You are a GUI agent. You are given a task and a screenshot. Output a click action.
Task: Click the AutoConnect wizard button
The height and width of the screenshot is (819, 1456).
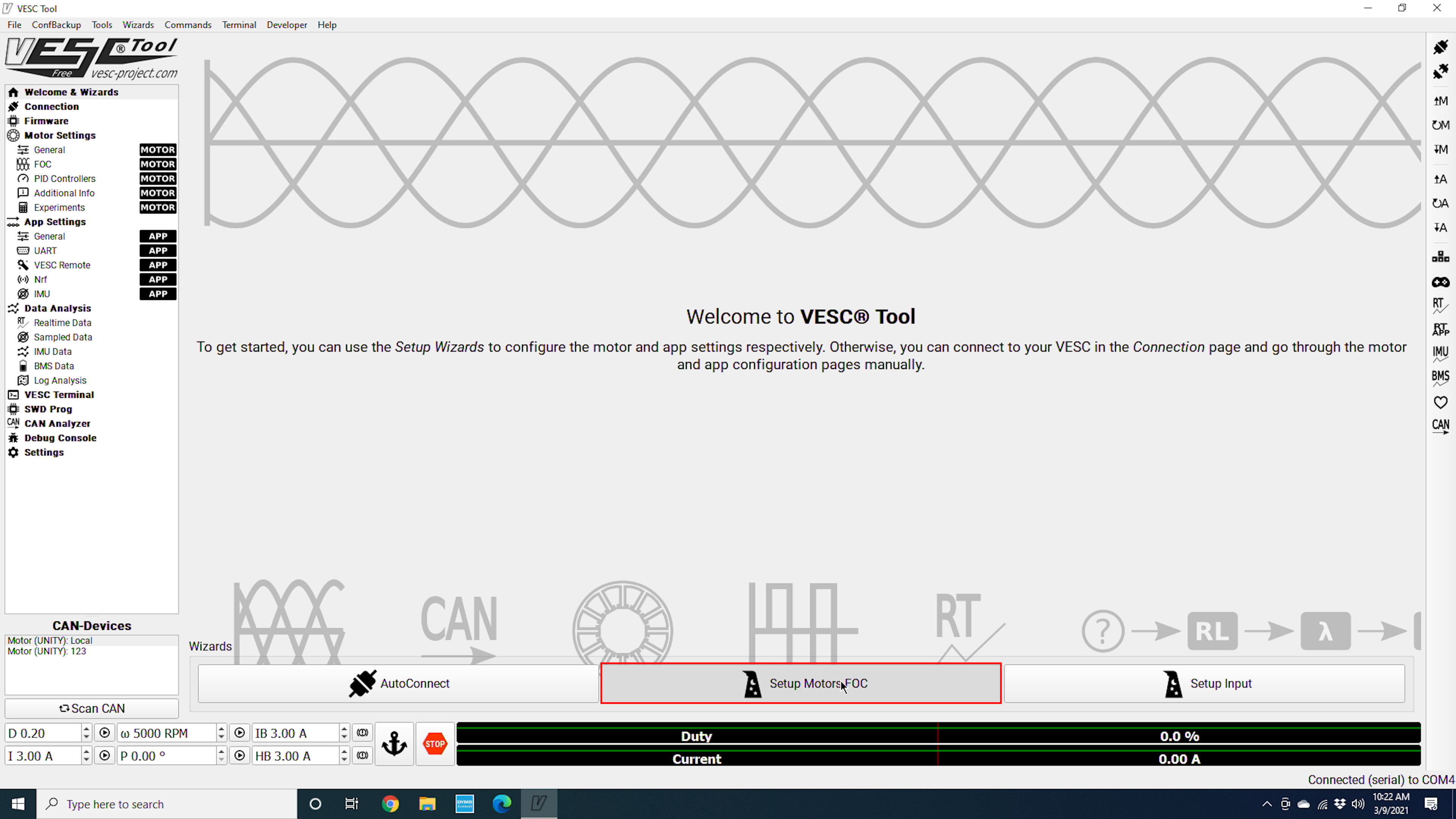tap(398, 683)
